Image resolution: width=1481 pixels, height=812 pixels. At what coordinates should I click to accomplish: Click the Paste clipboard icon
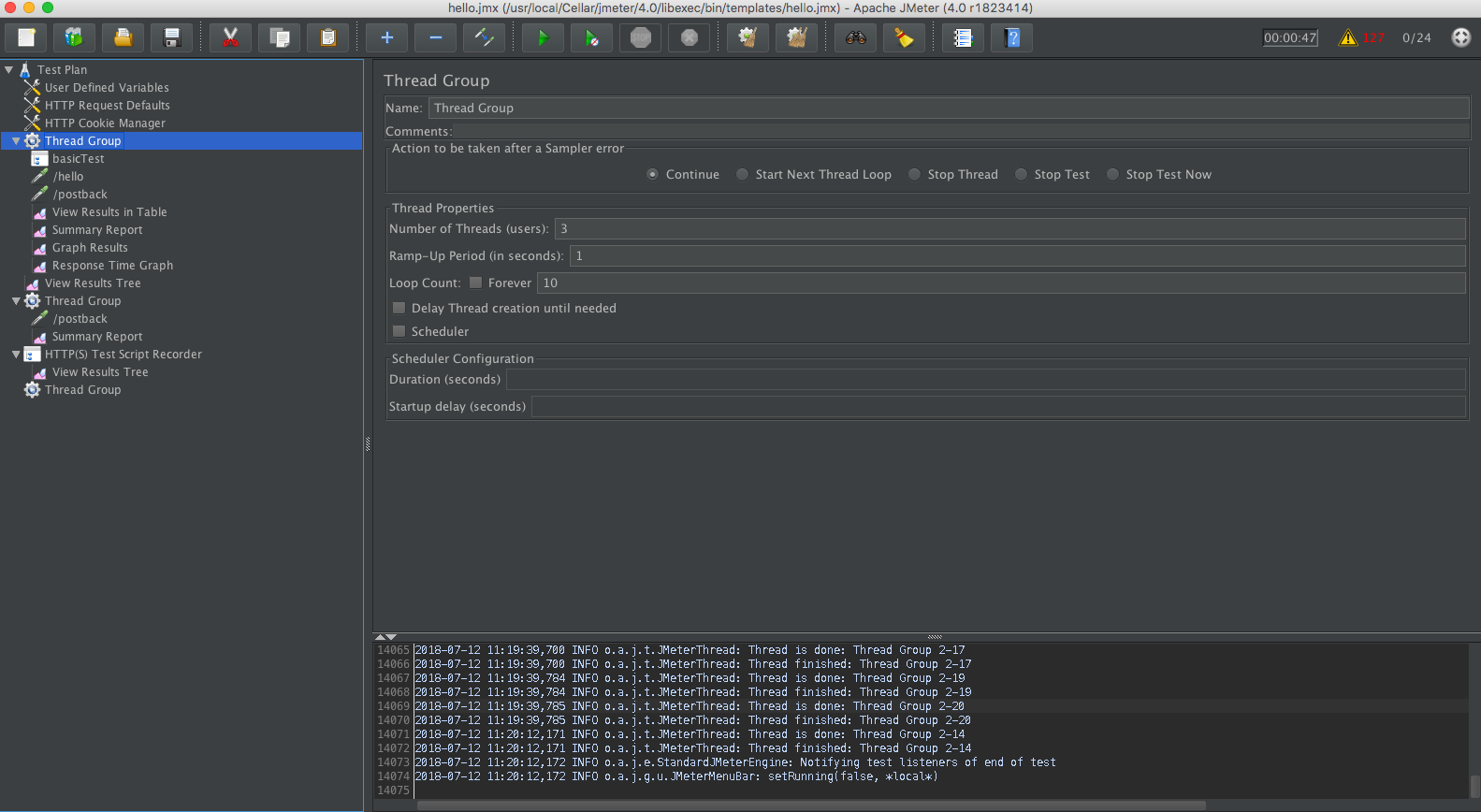click(327, 37)
